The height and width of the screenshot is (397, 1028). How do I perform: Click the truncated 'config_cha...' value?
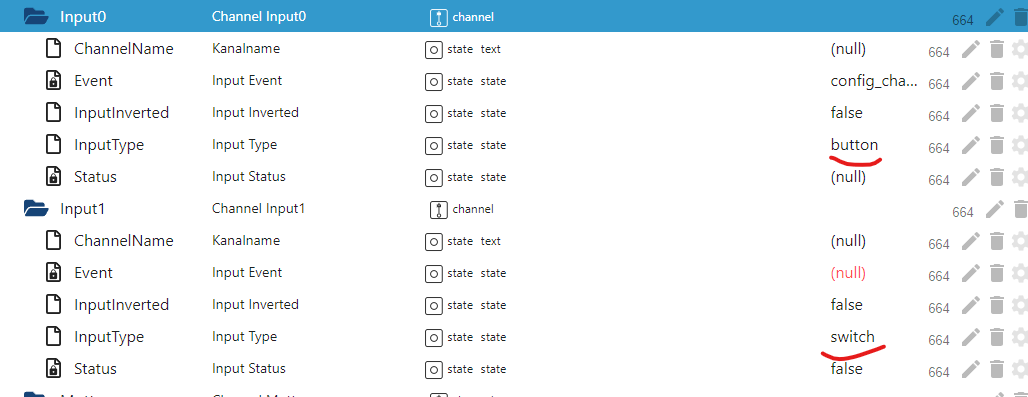click(874, 81)
